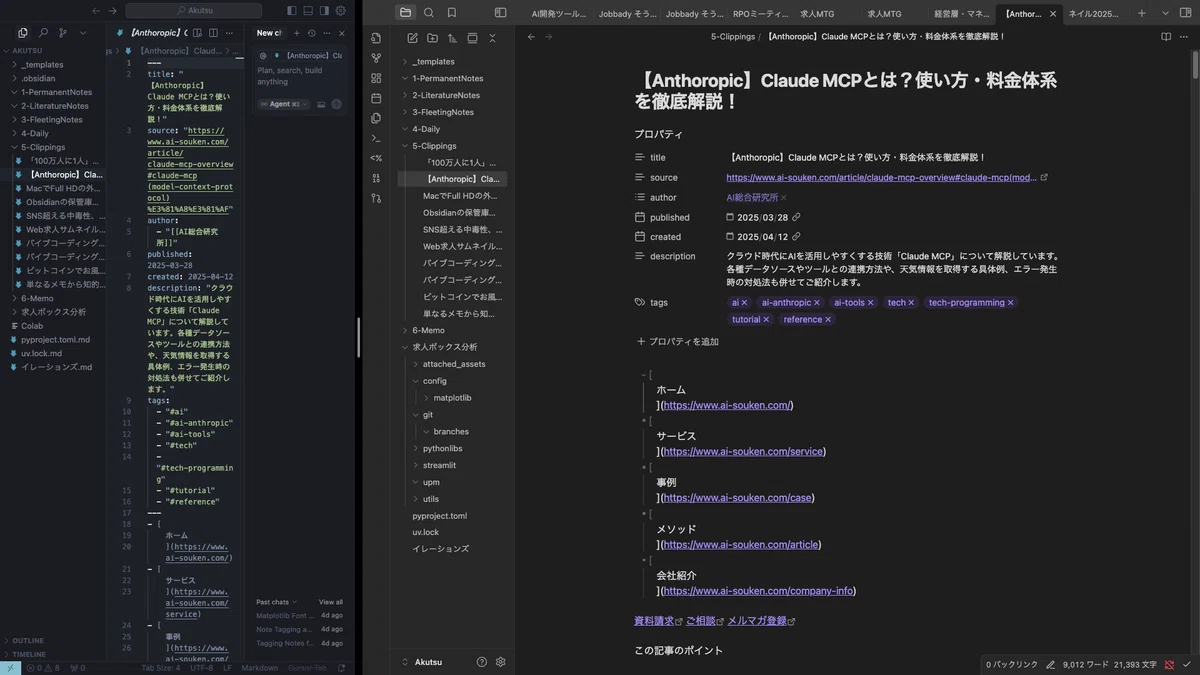Open graph view from the Obsidian ribbon
The image size is (1200, 675).
click(376, 58)
